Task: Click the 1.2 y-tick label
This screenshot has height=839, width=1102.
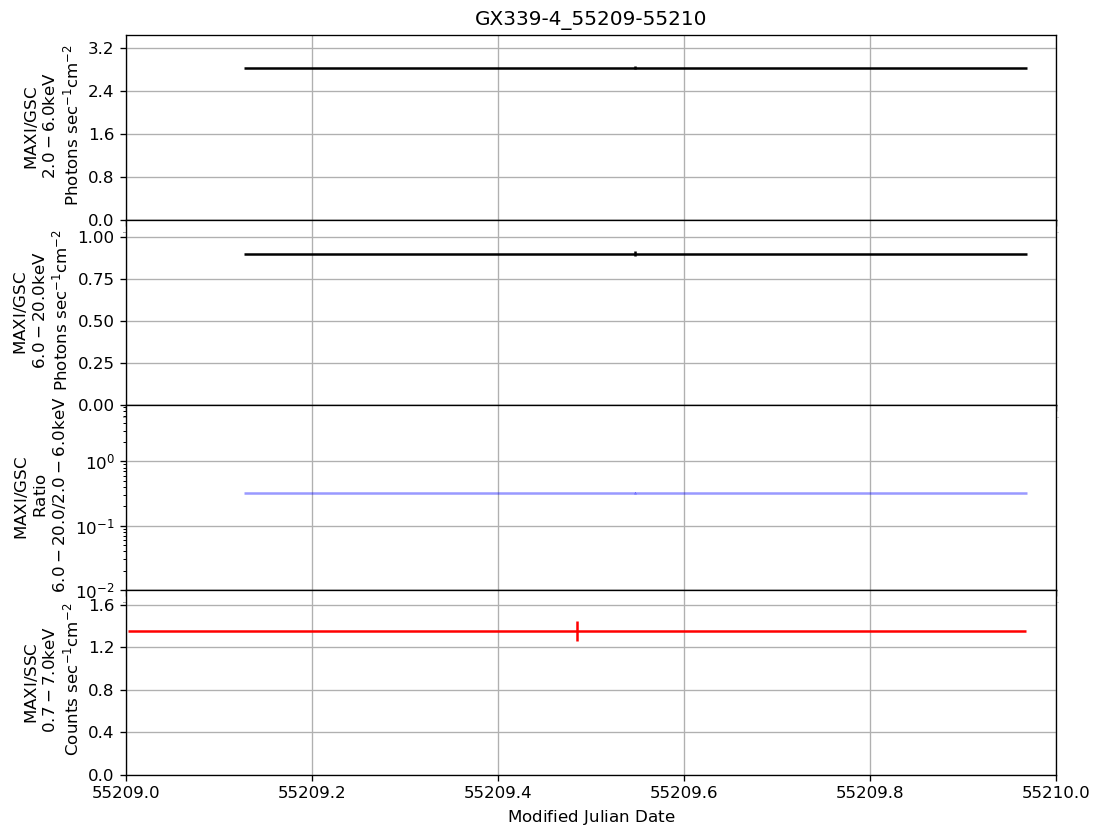Action: click(x=101, y=647)
